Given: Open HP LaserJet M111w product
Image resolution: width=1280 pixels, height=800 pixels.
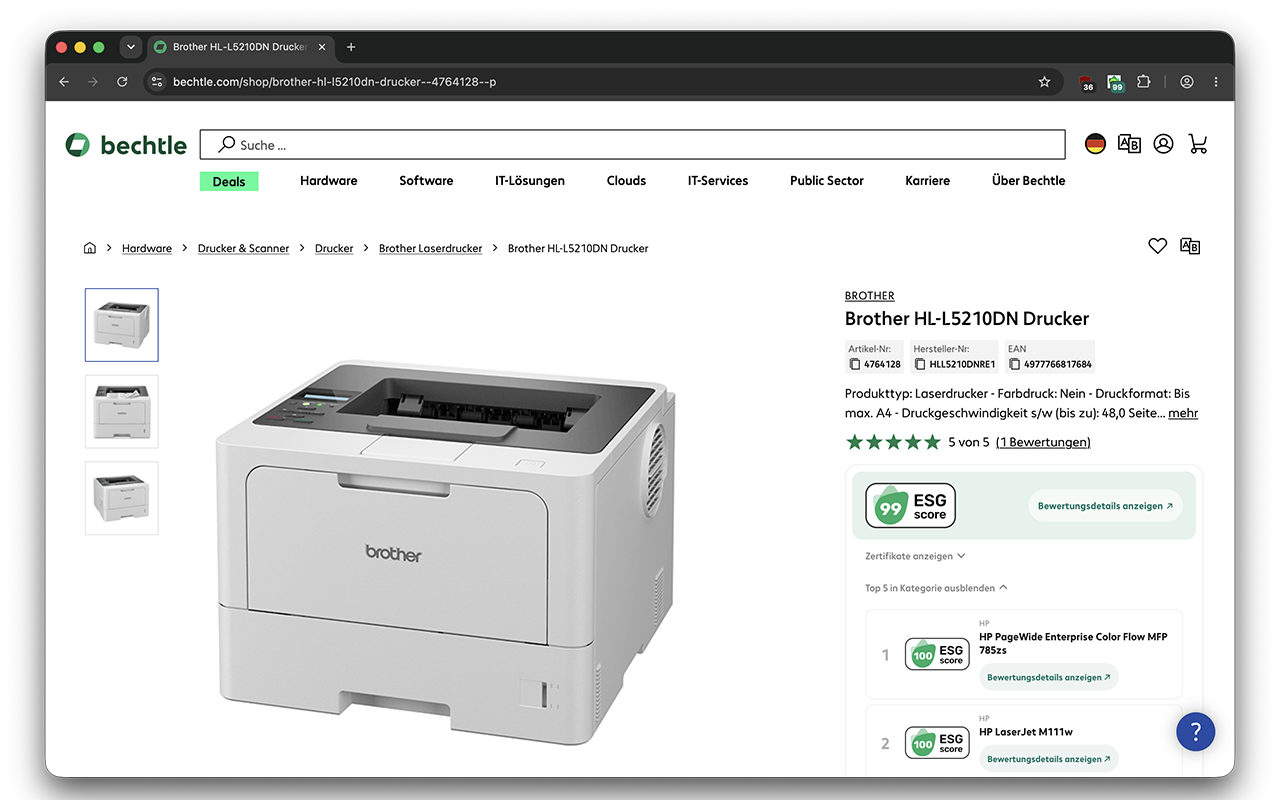Looking at the screenshot, I should [x=1026, y=732].
